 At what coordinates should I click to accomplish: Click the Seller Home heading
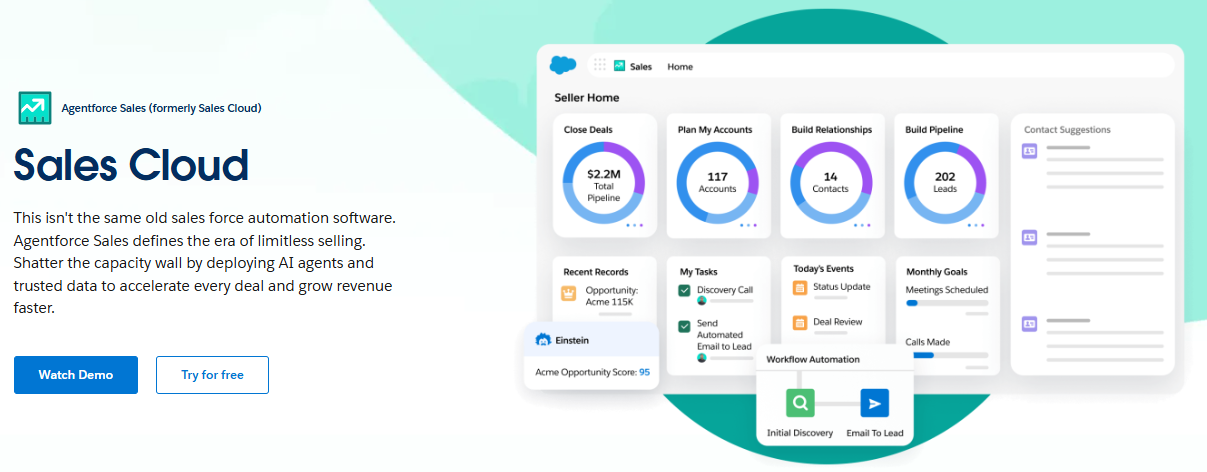point(587,98)
